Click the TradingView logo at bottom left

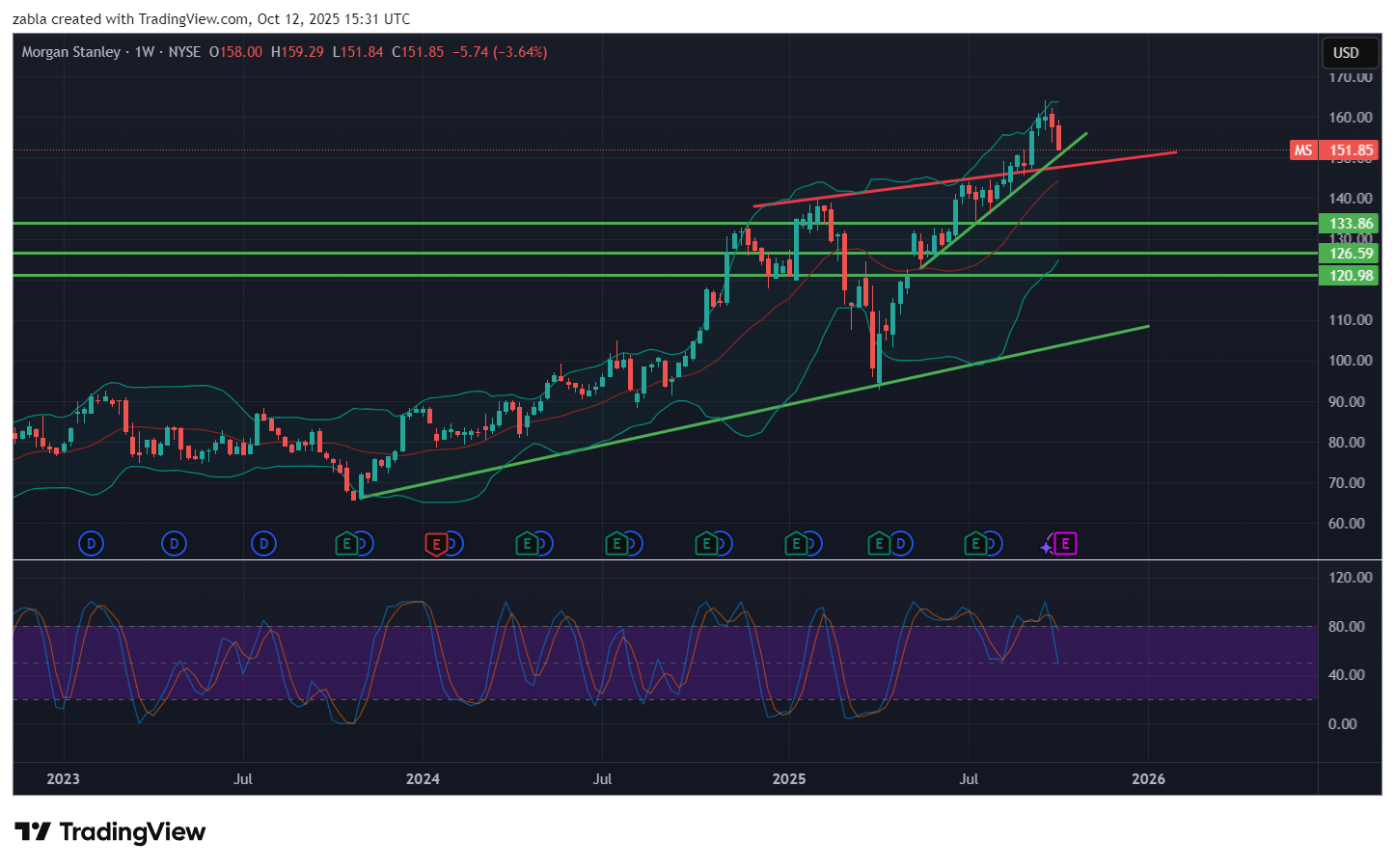(110, 832)
